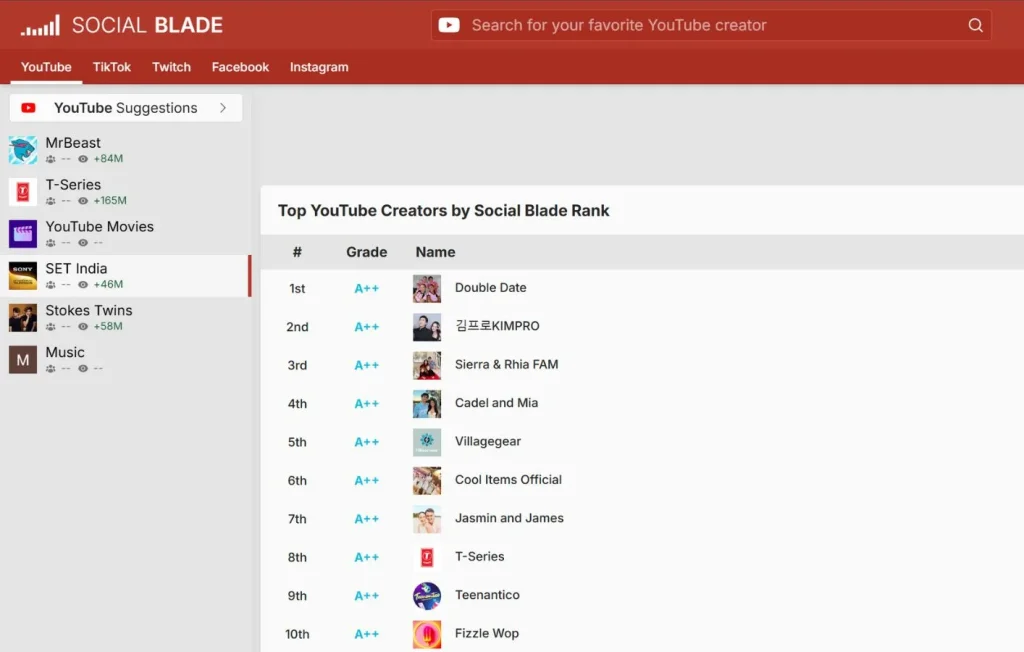Open the YouTube Movies clapperboard icon
Image resolution: width=1024 pixels, height=652 pixels.
tap(23, 234)
